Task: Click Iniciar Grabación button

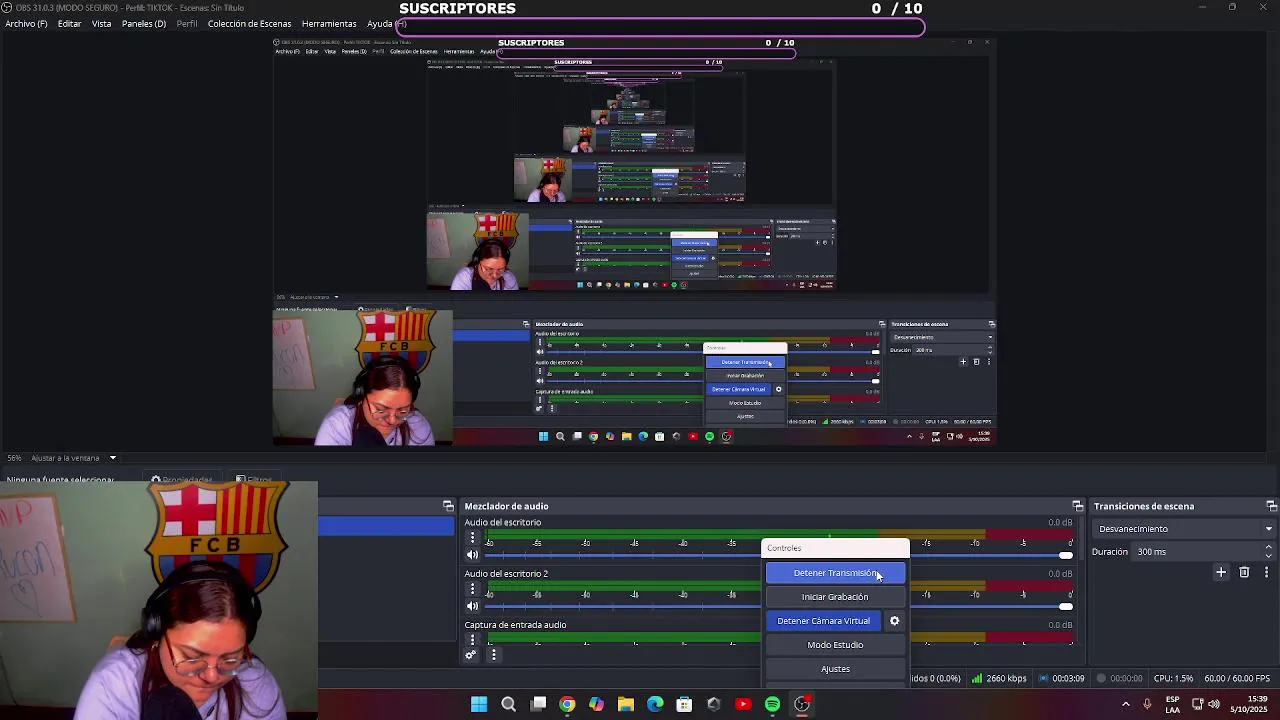Action: click(x=835, y=597)
